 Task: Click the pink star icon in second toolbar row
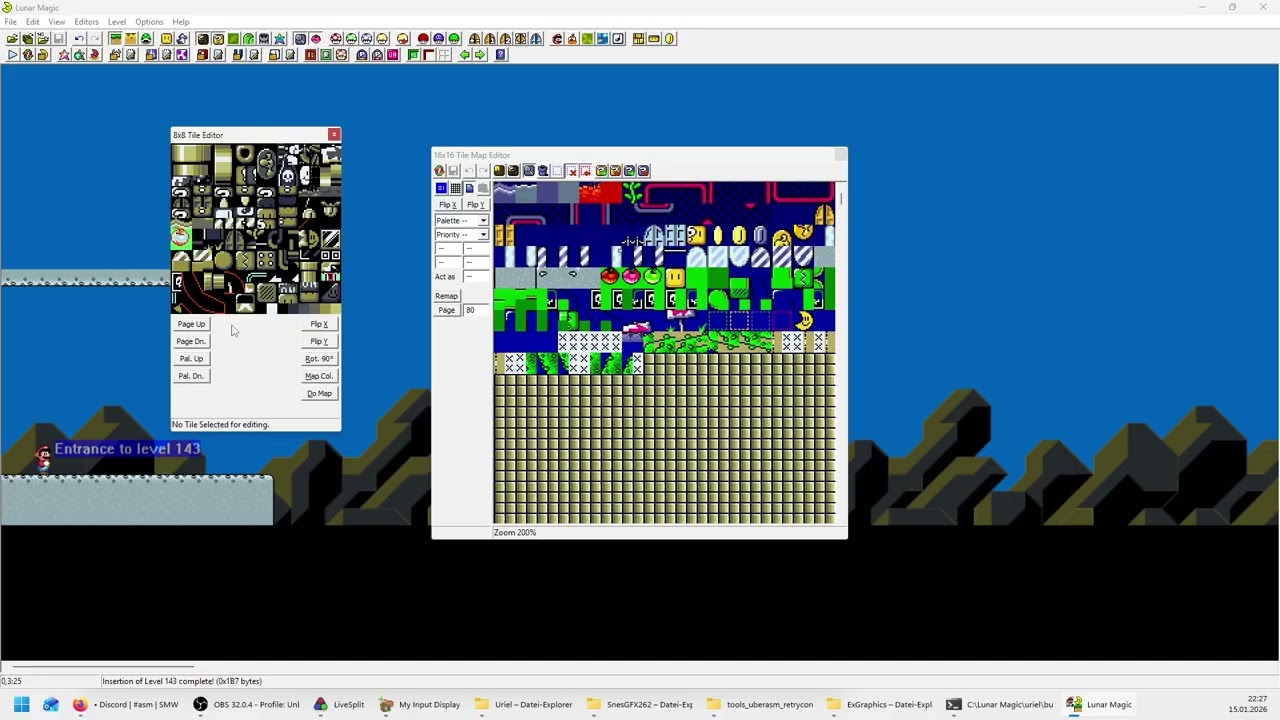pyautogui.click(x=64, y=54)
